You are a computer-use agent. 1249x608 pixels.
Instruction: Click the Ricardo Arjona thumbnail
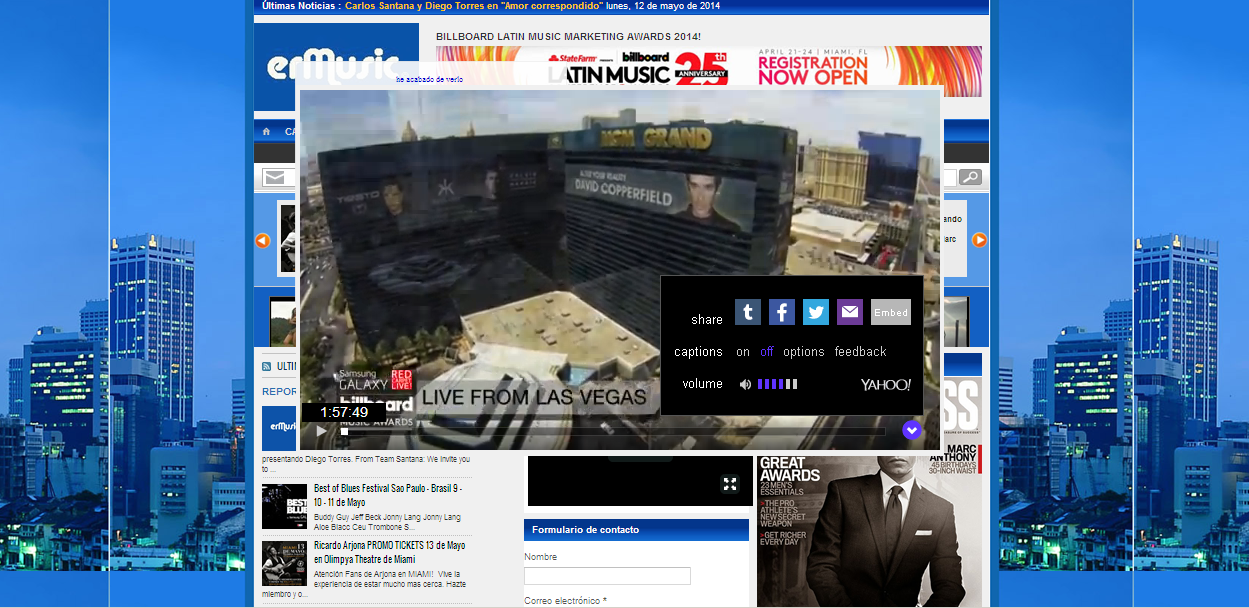(284, 564)
